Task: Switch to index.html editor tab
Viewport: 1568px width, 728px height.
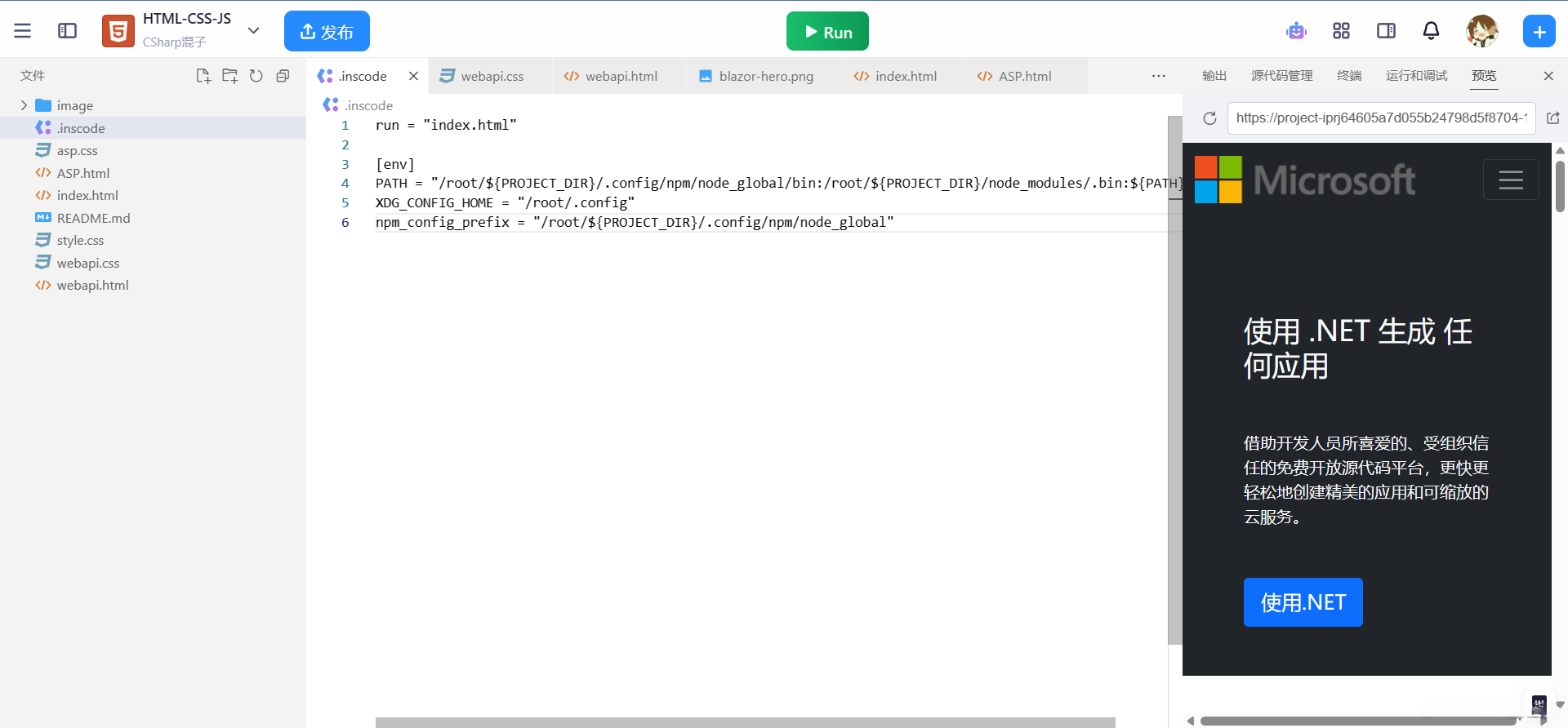Action: [x=903, y=76]
